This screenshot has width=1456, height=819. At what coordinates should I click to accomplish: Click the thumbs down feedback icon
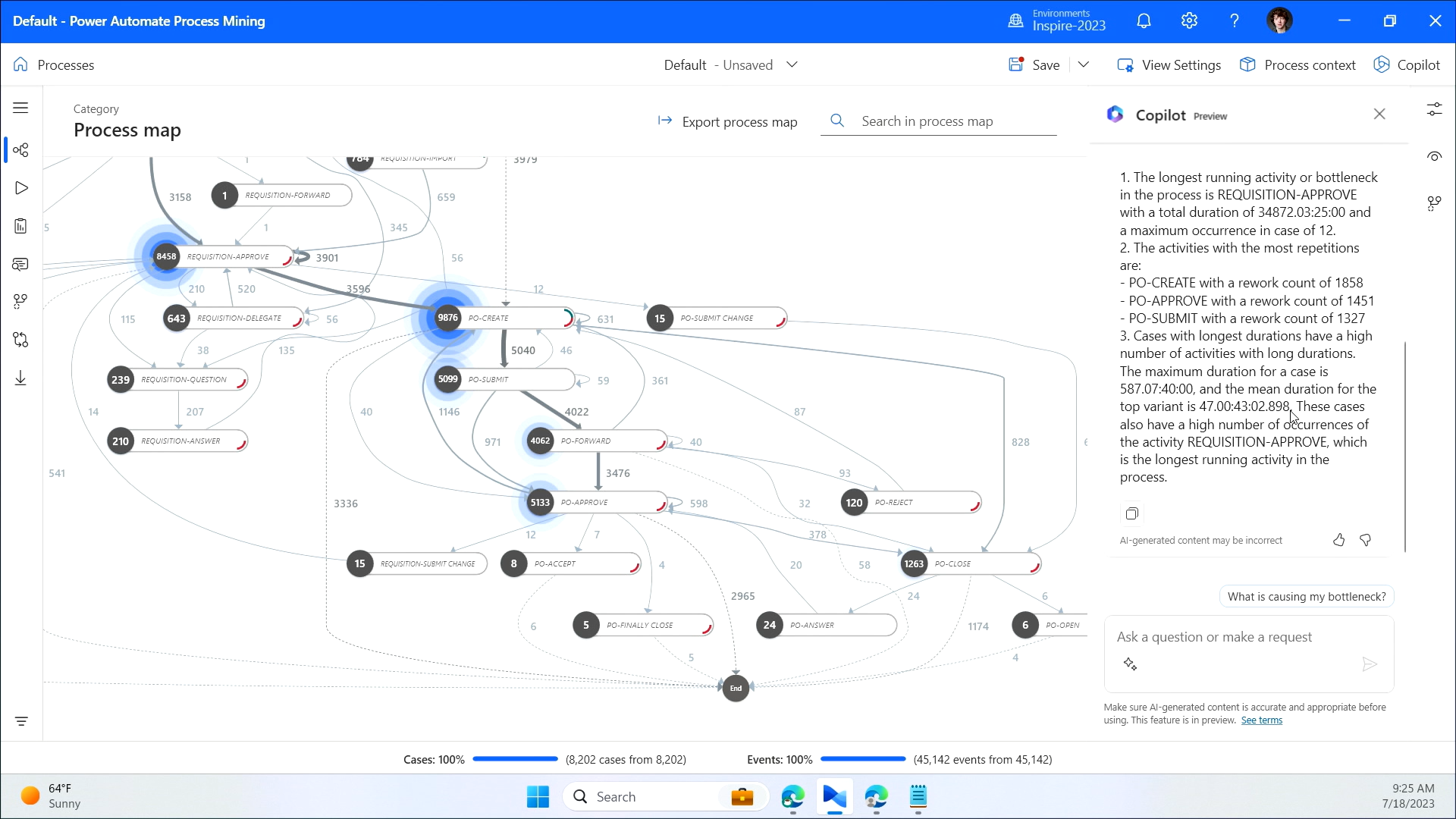coord(1365,540)
